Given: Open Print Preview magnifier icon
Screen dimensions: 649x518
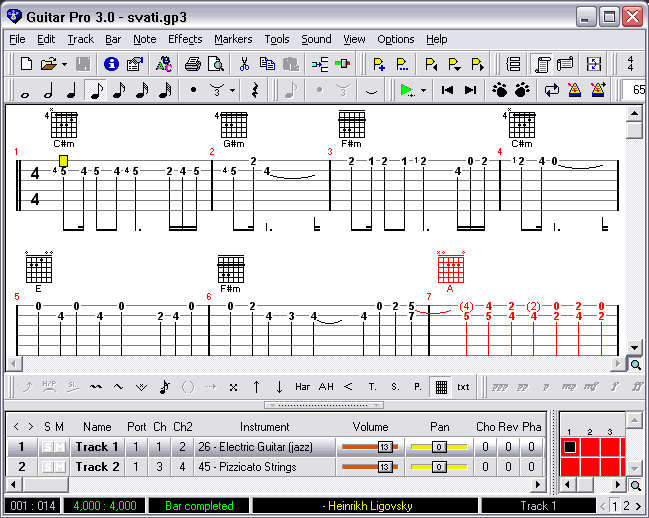Looking at the screenshot, I should coord(216,65).
